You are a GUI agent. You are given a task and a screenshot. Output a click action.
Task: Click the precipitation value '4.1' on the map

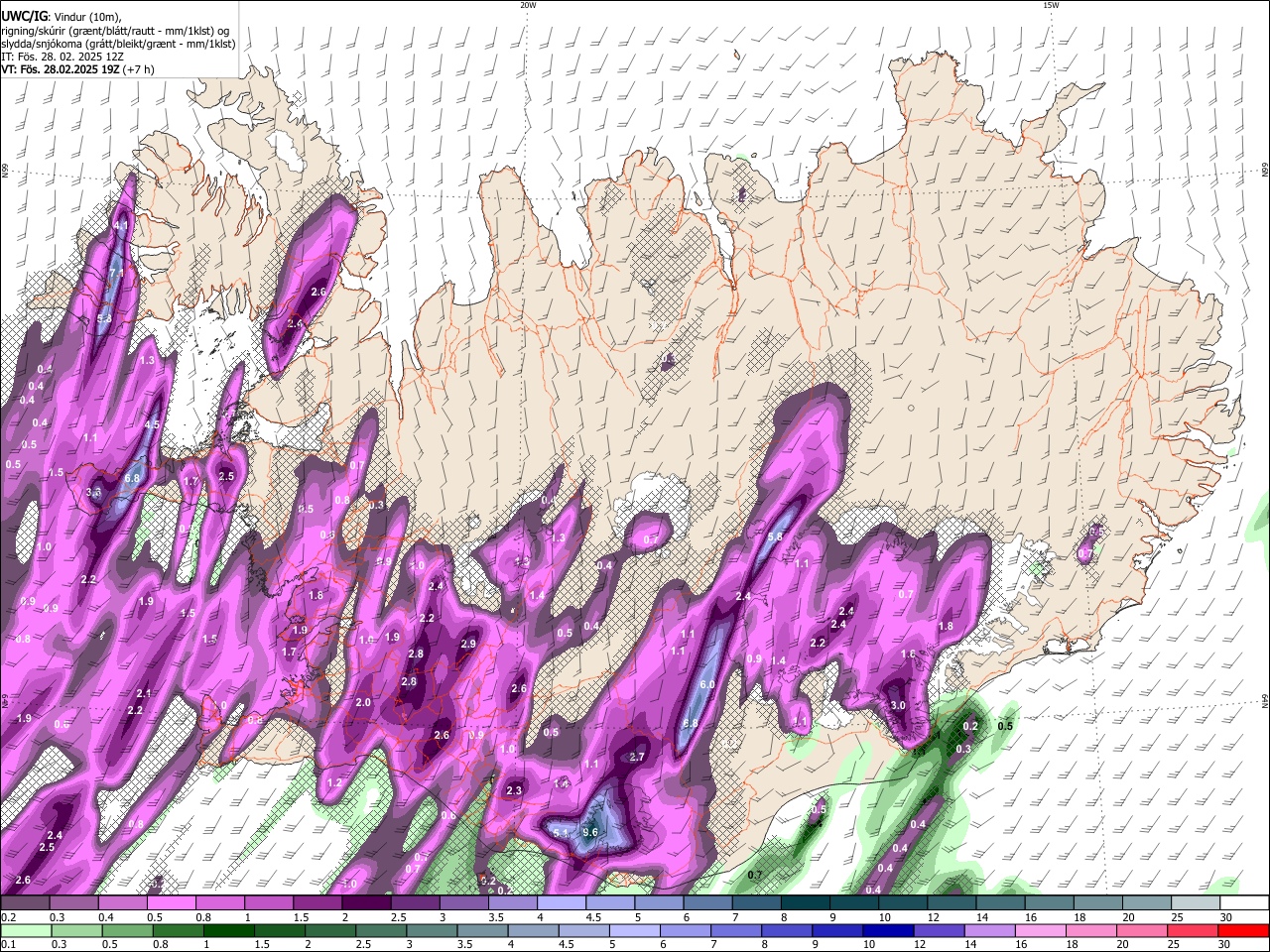[x=122, y=226]
